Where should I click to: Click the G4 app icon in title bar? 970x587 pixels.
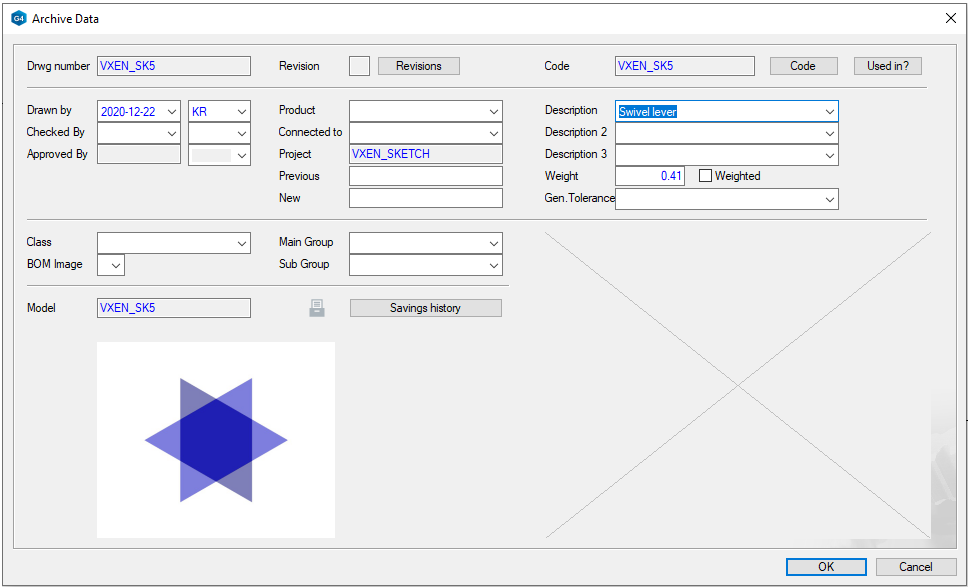pos(18,18)
